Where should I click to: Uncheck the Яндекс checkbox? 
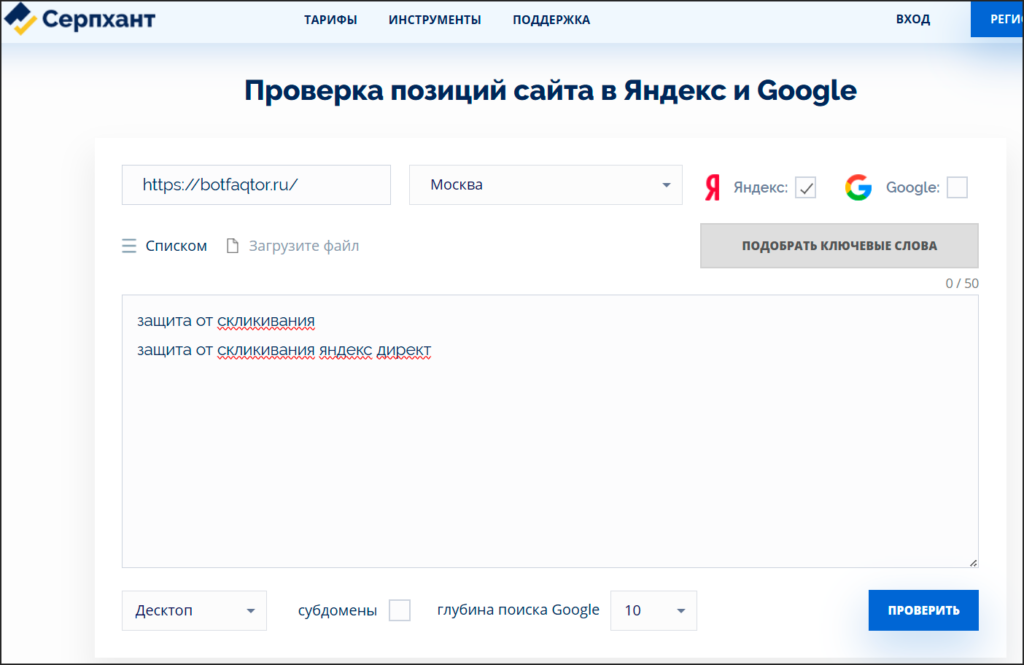tap(805, 187)
